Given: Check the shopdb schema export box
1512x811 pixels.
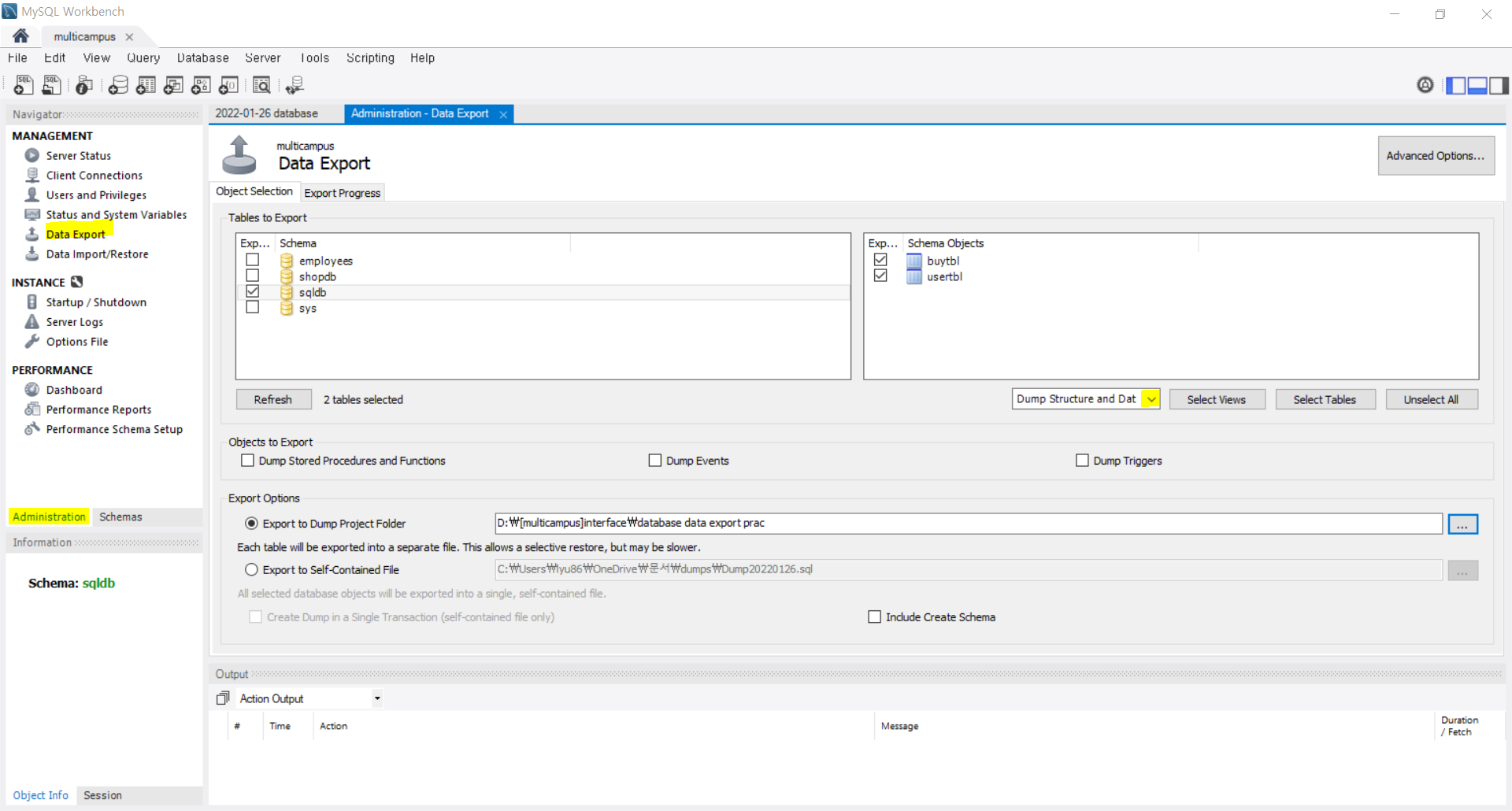Looking at the screenshot, I should tap(252, 276).
